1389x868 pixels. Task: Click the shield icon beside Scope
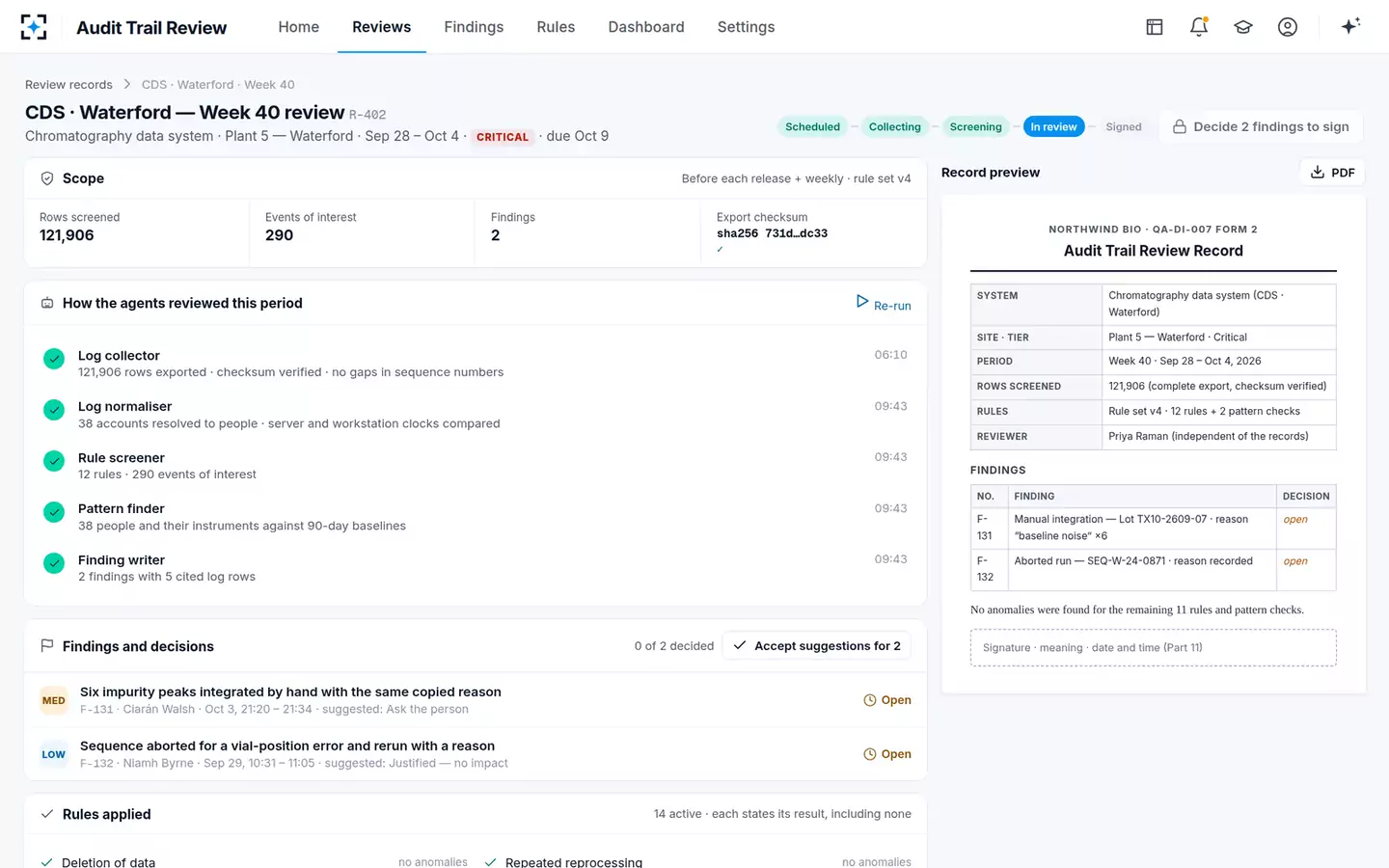(46, 178)
